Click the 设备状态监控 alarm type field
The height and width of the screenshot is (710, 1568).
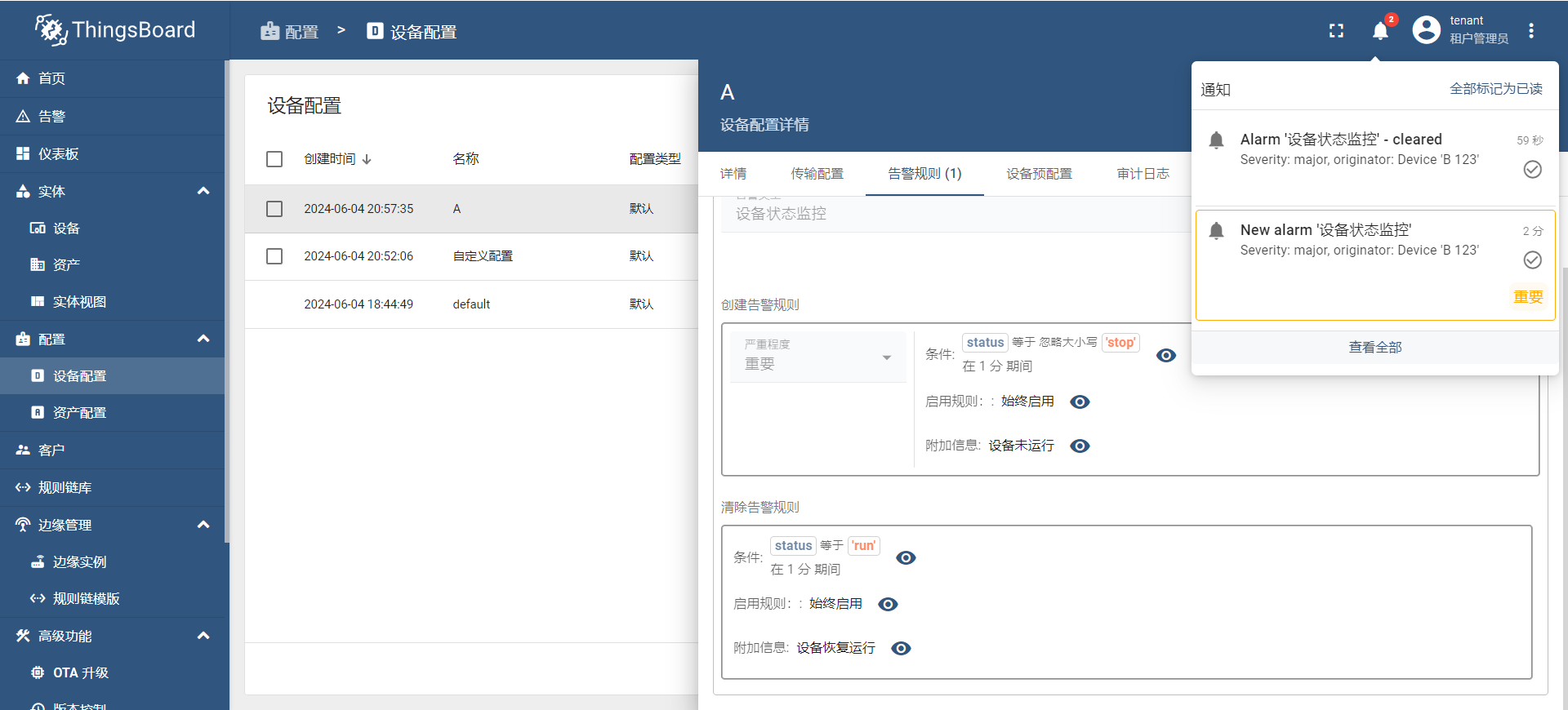(x=955, y=214)
